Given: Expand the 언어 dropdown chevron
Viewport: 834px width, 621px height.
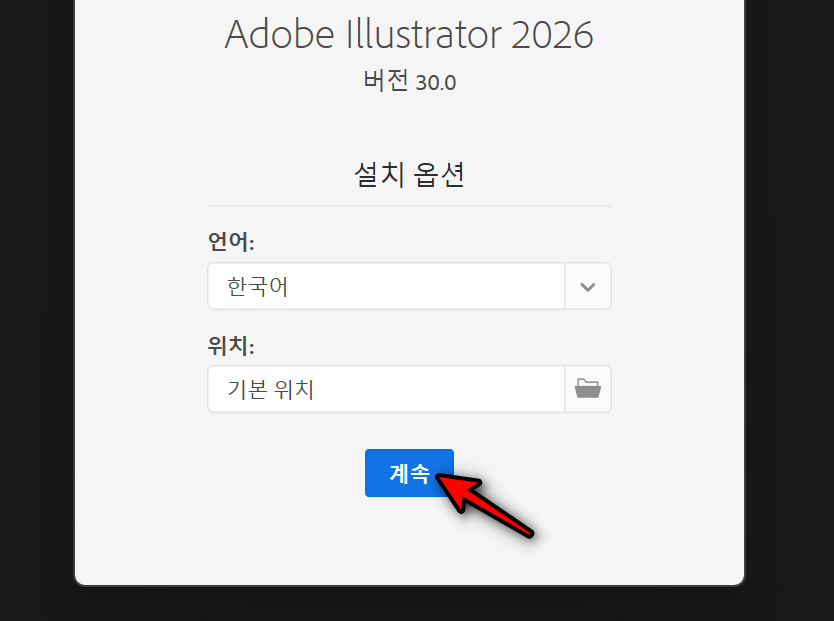Looking at the screenshot, I should (588, 286).
